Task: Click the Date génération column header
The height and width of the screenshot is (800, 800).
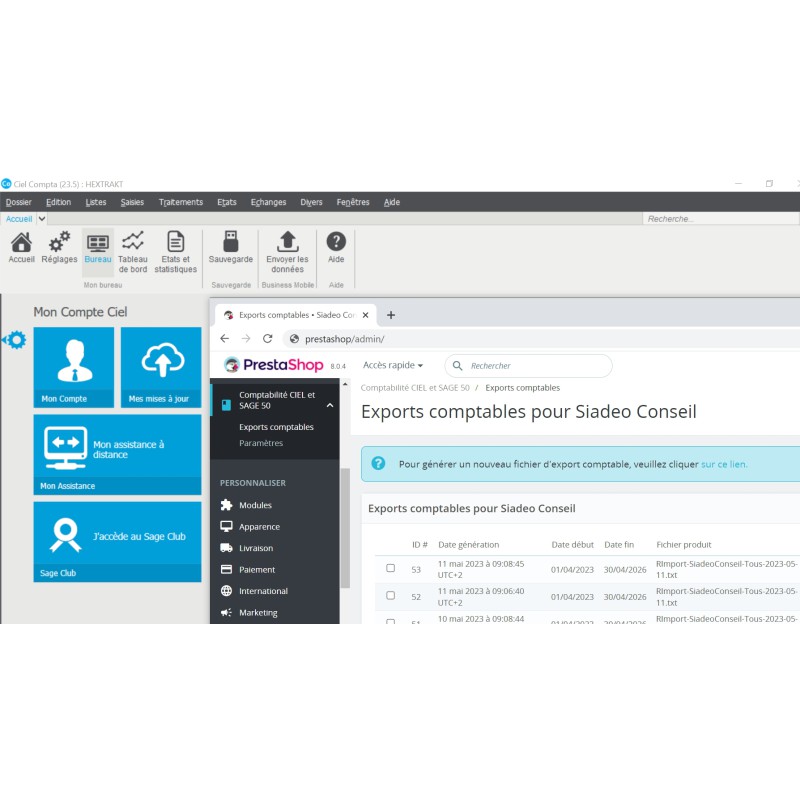Action: click(x=468, y=544)
